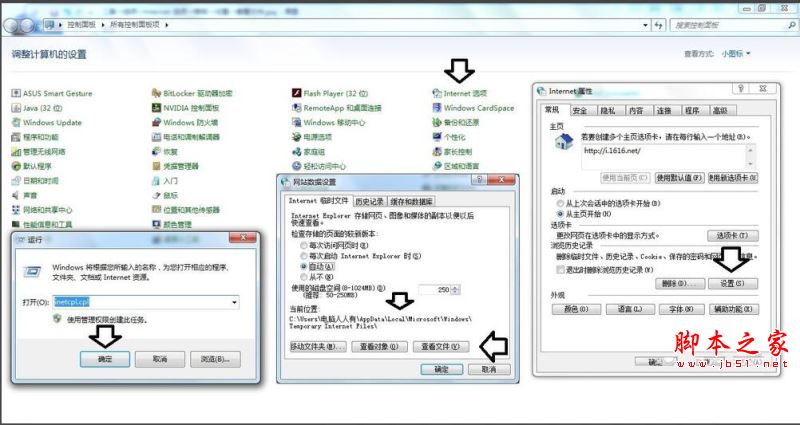Click the 移动文件夹 button
800x425 pixels.
coord(318,346)
